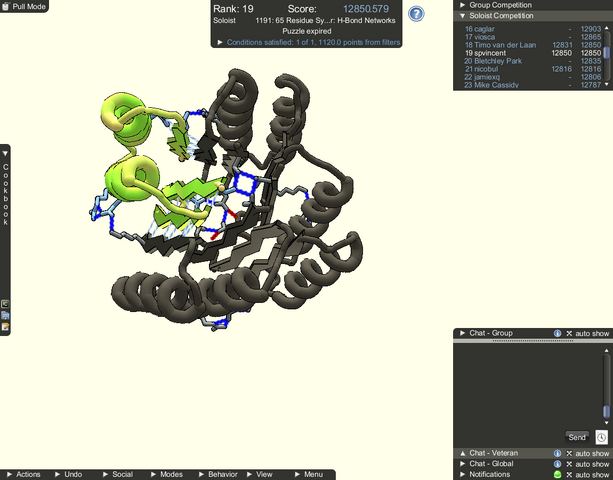Toggle auto show for Chat - Veteran
The width and height of the screenshot is (613, 480).
[588, 453]
